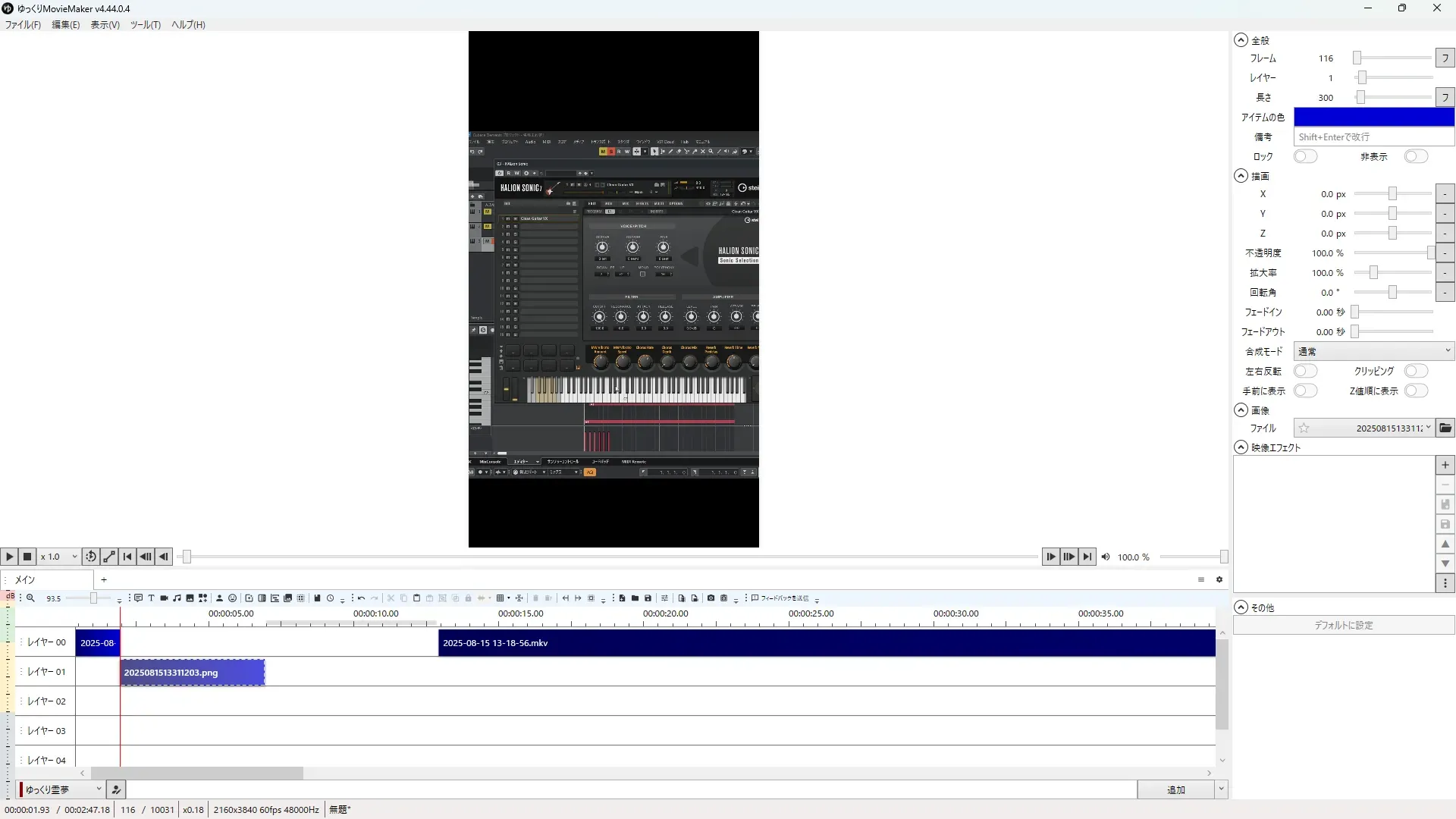Viewport: 1456px width, 819px height.
Task: Open file browser folder icon for image file
Action: 1445,428
